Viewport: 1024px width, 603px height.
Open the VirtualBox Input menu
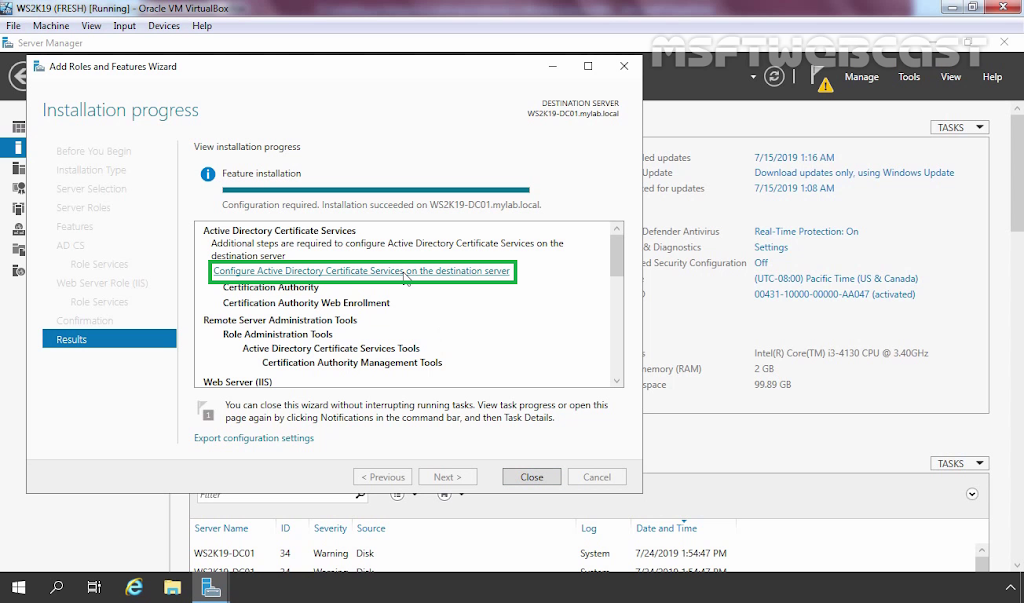[x=124, y=25]
